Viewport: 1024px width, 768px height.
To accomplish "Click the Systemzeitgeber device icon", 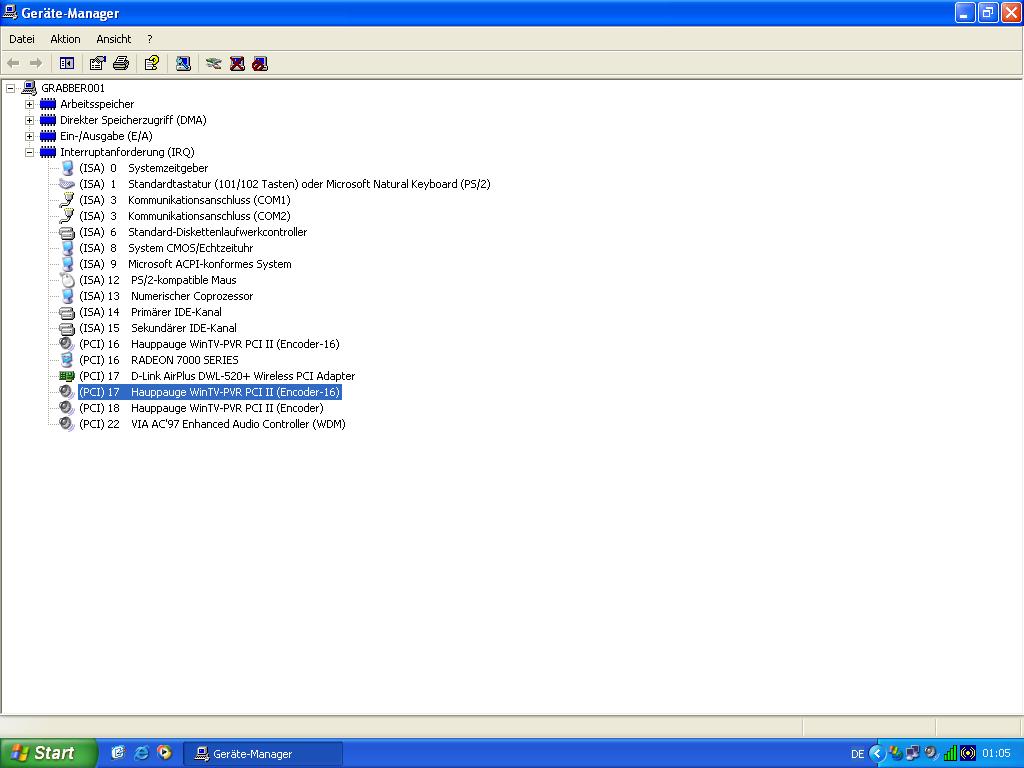I will 67,168.
